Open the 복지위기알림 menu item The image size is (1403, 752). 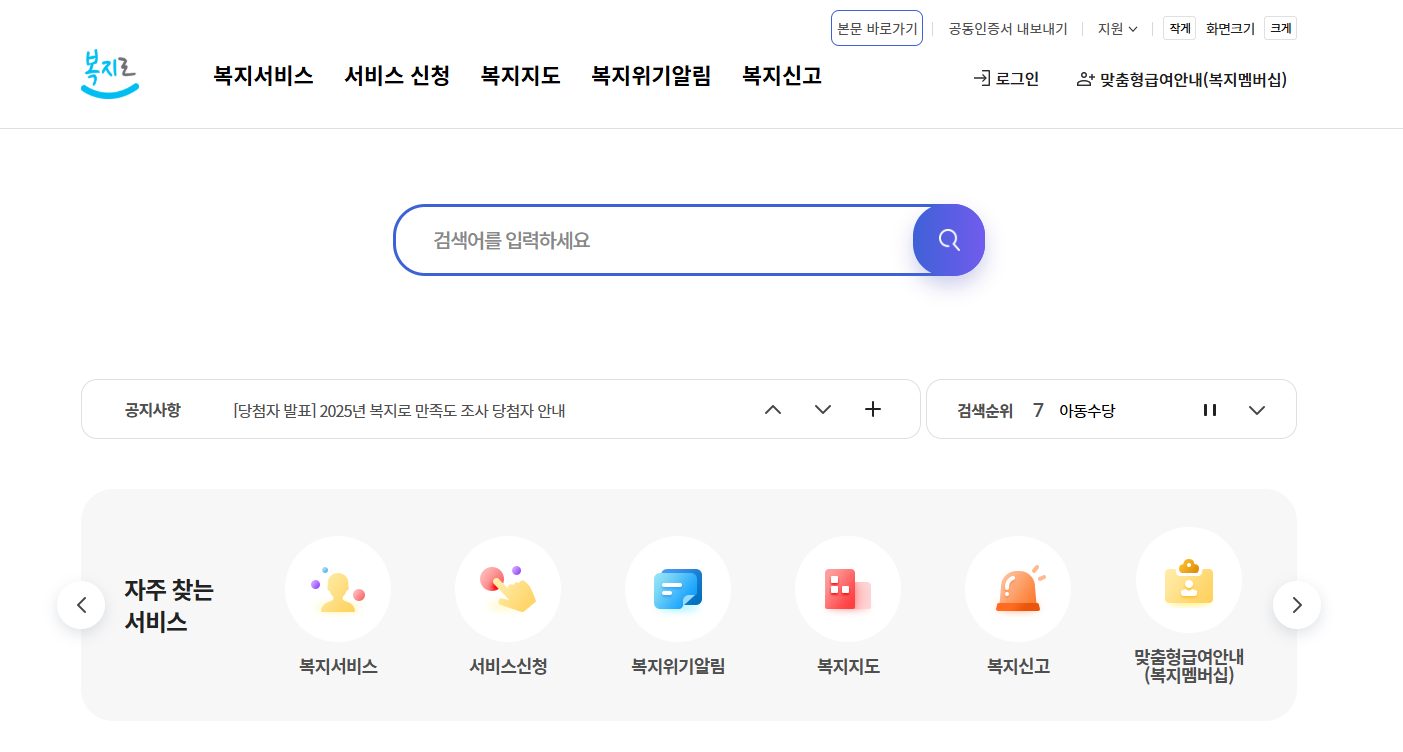(x=651, y=76)
